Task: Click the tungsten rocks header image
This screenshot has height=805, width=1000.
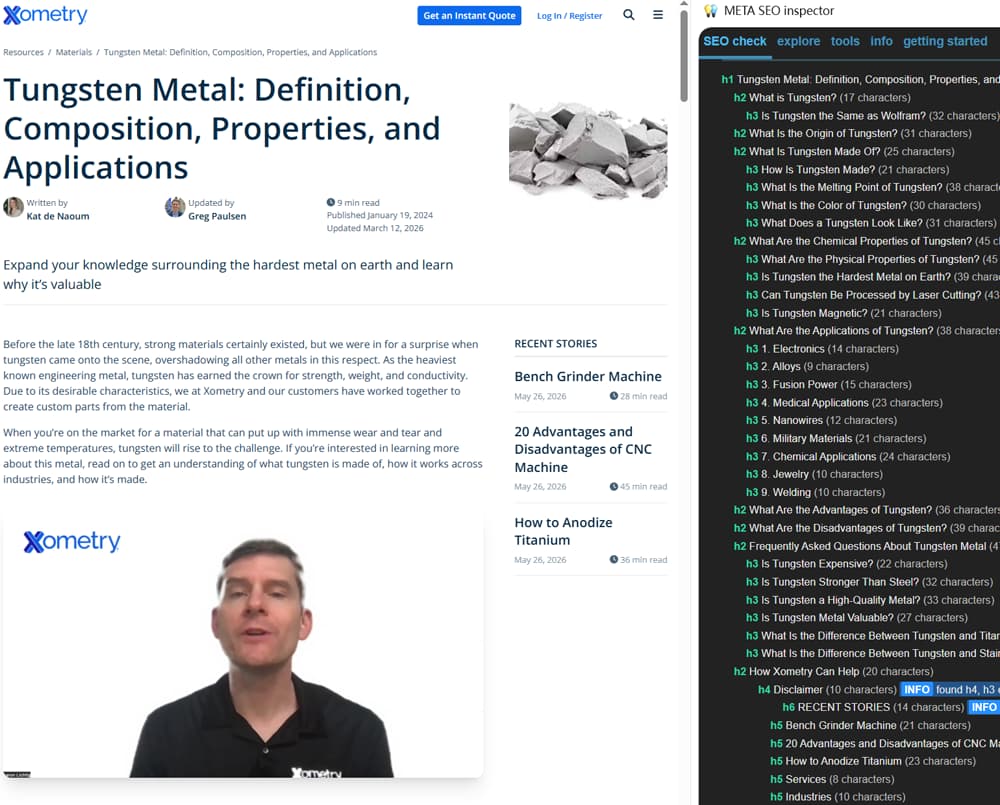Action: point(588,151)
